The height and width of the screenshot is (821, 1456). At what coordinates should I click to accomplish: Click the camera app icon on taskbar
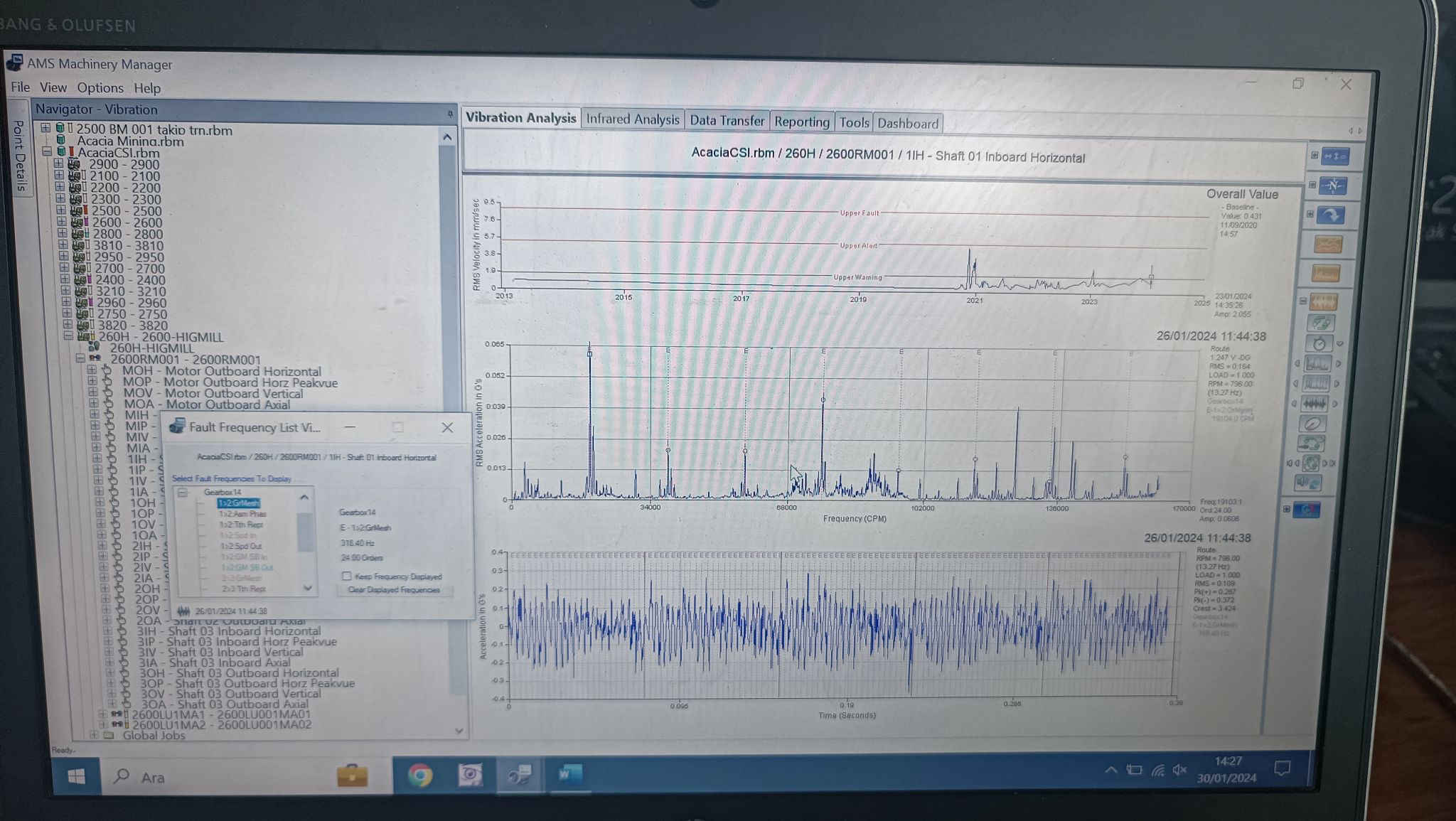(x=469, y=775)
